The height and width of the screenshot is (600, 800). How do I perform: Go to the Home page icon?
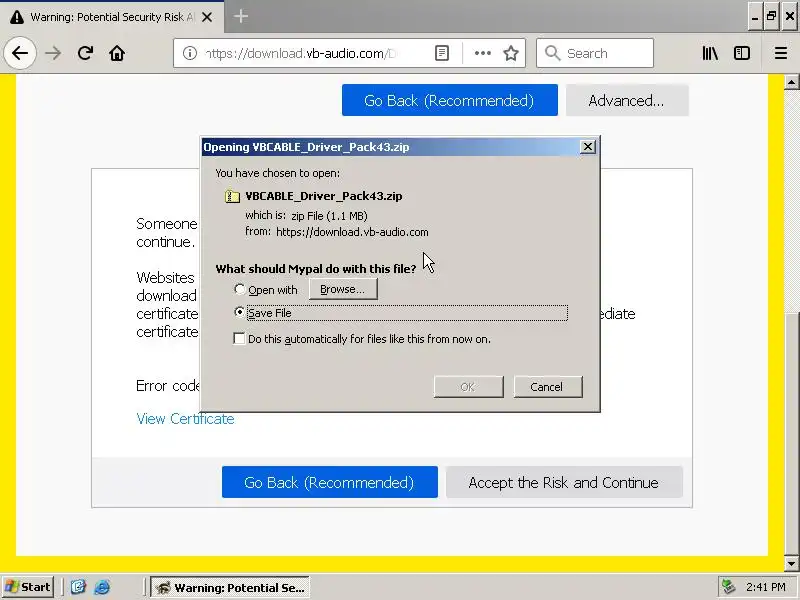click(117, 53)
